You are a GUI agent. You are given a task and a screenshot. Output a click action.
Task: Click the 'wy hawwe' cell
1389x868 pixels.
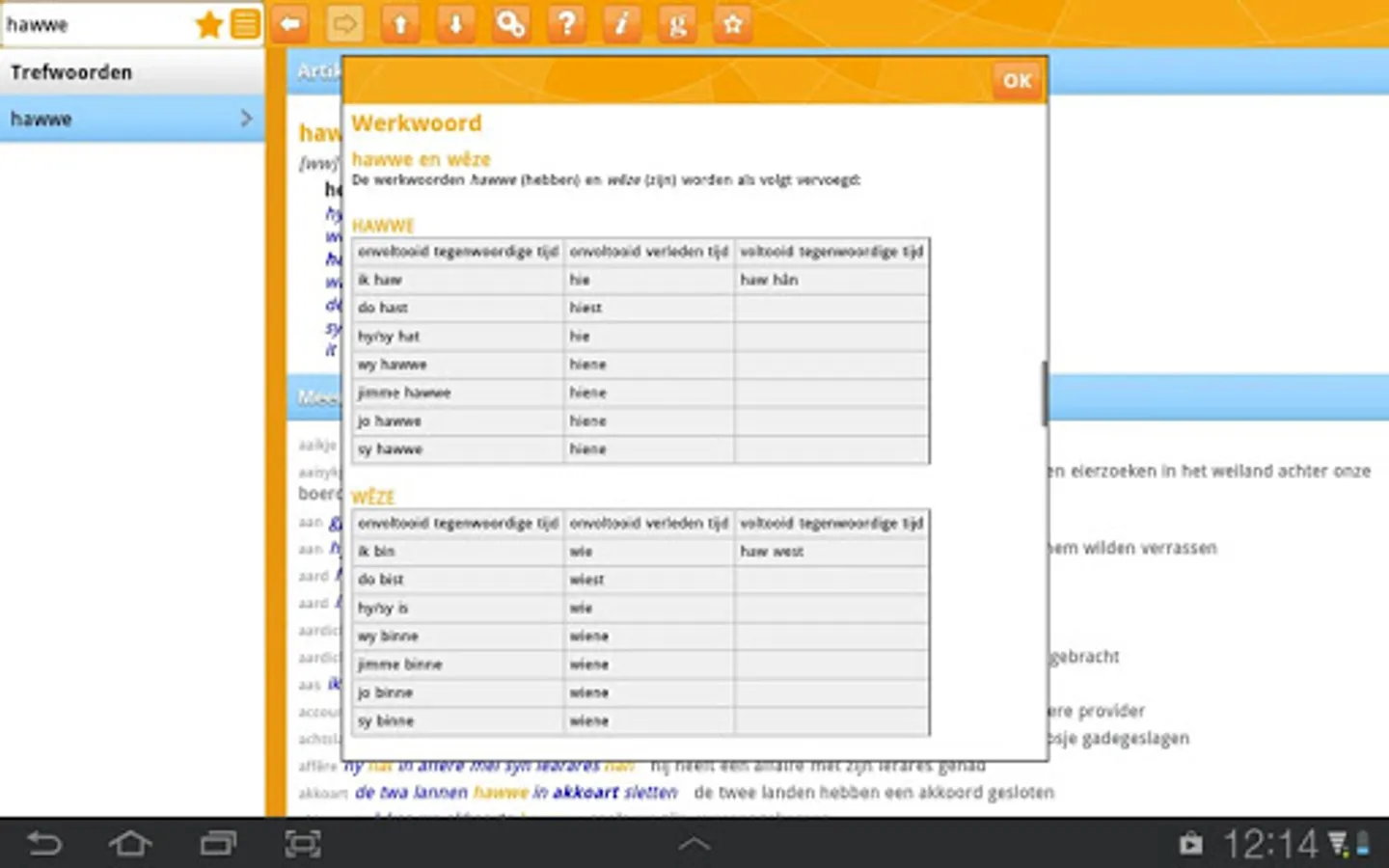[458, 365]
